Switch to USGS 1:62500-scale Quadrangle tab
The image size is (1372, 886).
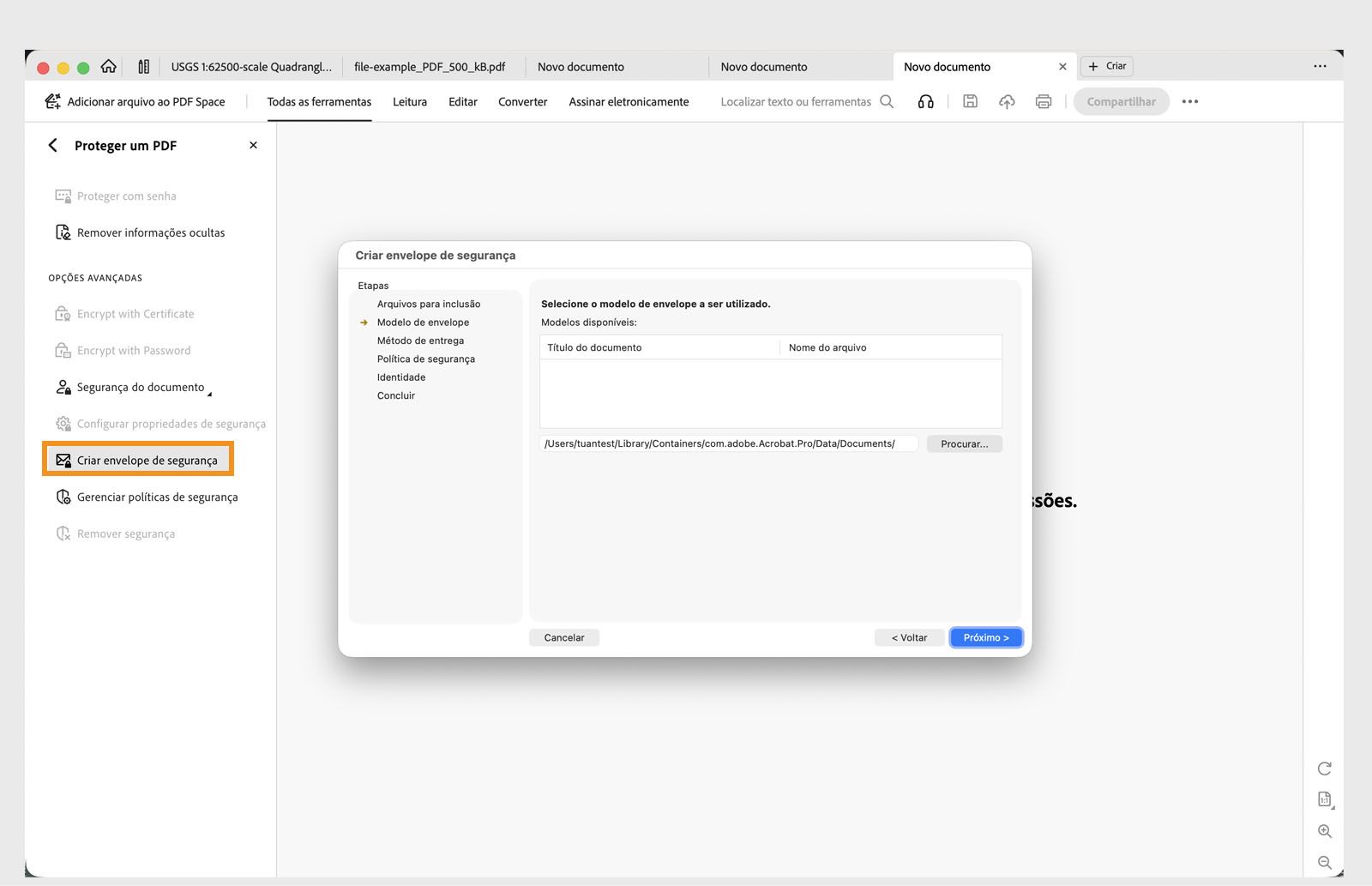point(251,66)
